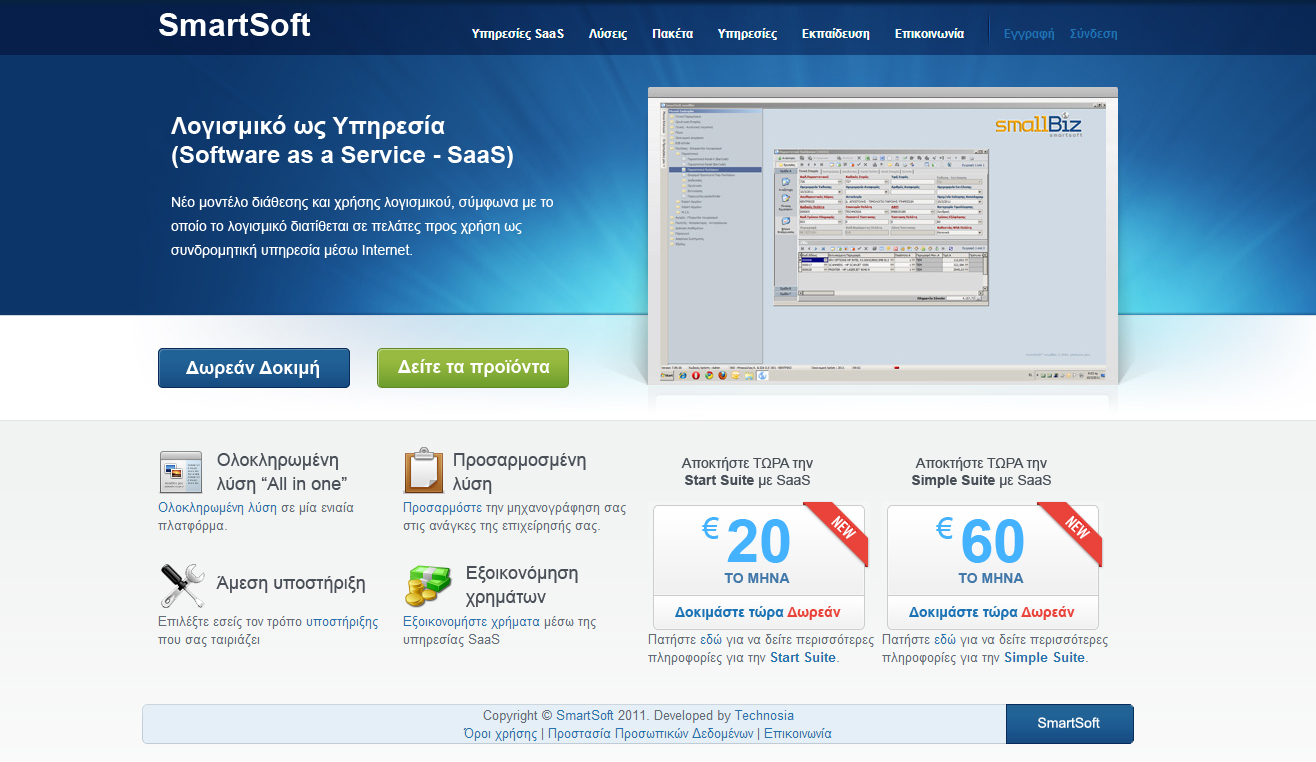Screen dimensions: 1316x762
Task: Click Δοκιμάστε τώρα Δωρεάν under €60
Action: pyautogui.click(x=992, y=612)
